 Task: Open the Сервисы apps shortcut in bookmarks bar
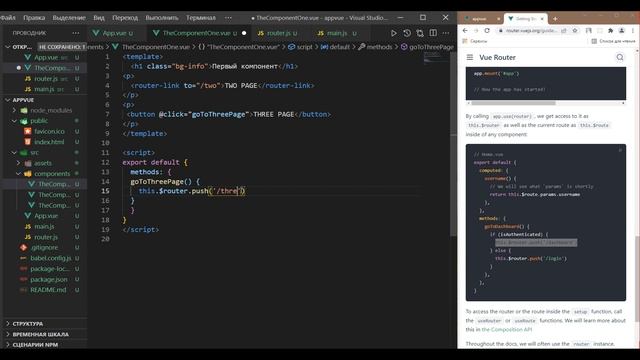point(475,41)
